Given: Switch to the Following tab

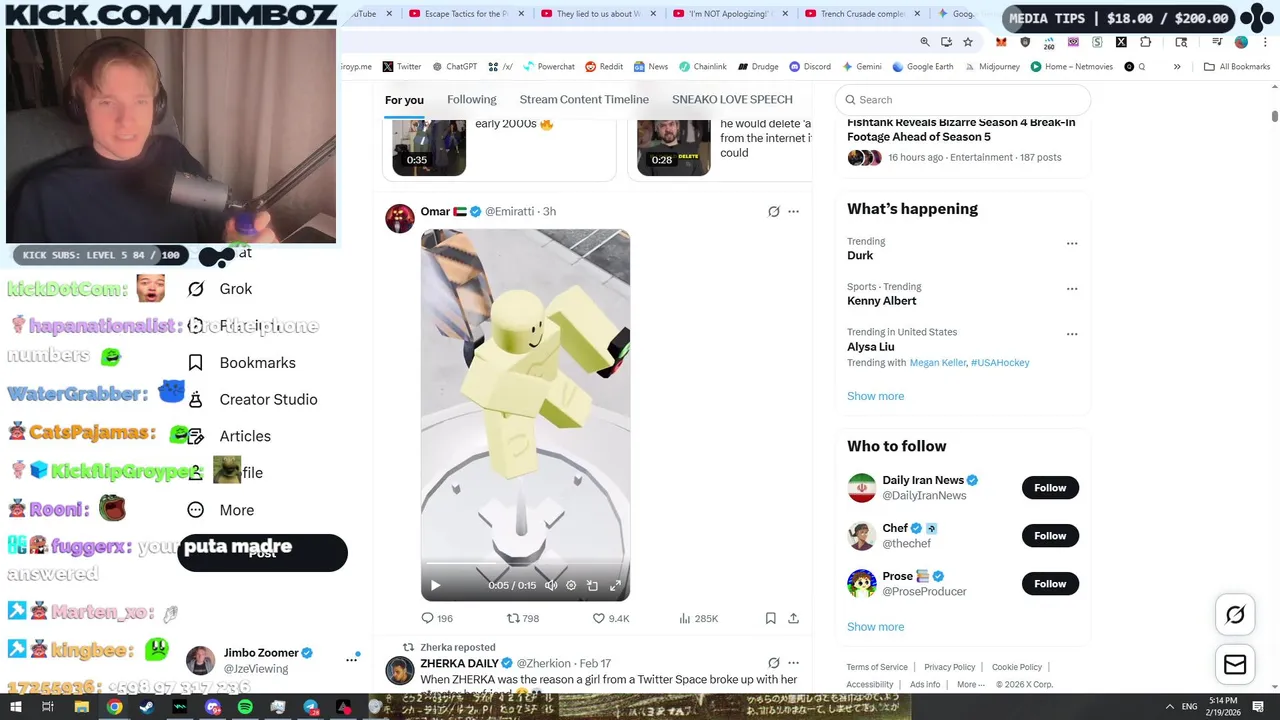Looking at the screenshot, I should [472, 99].
